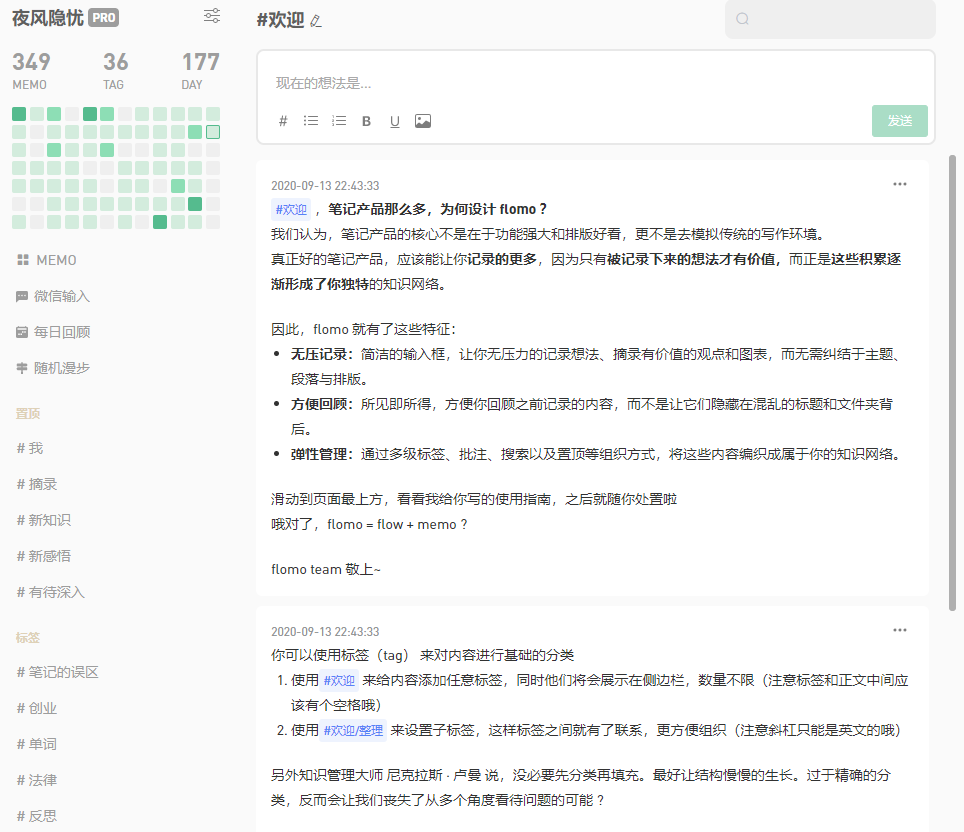Click the 349 MEMO count
Screen dimensions: 964x832
coord(31,71)
